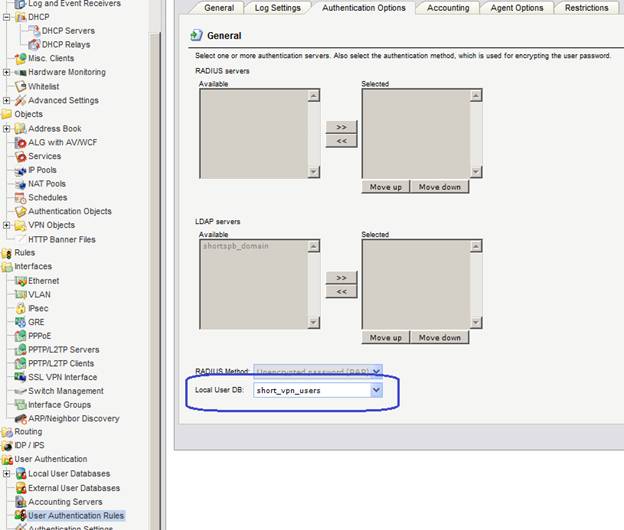The image size is (624, 530).
Task: Click the GRE icon
Action: point(20,322)
